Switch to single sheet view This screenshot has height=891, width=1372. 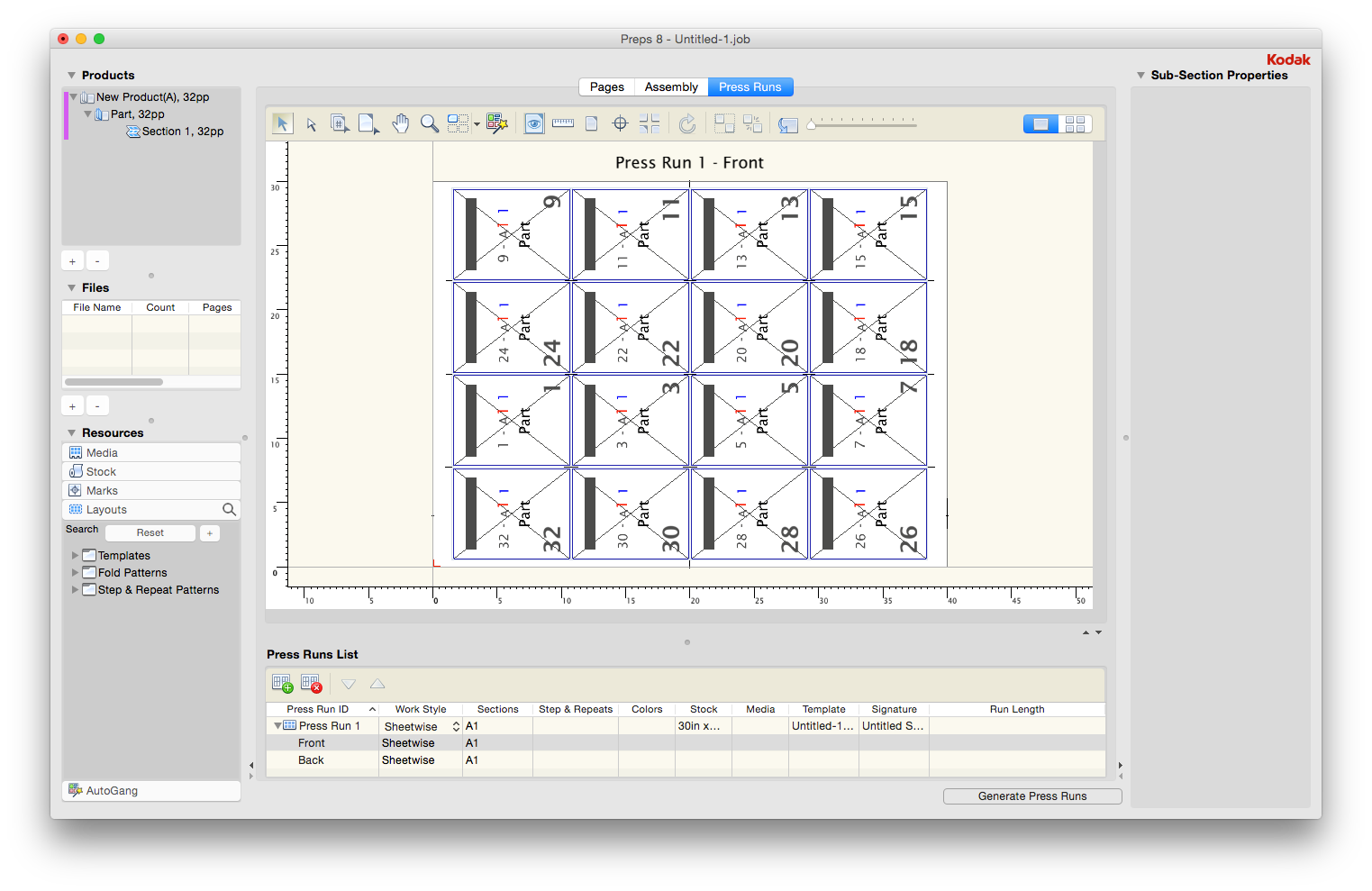click(x=1040, y=124)
